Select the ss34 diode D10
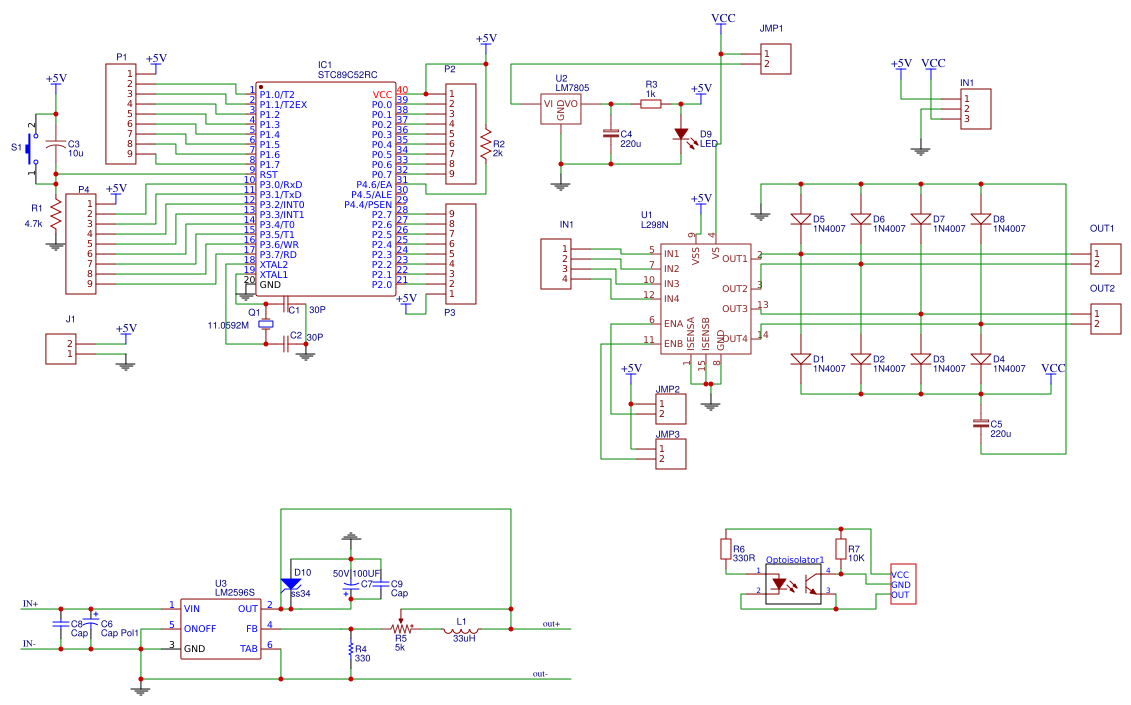 click(291, 584)
